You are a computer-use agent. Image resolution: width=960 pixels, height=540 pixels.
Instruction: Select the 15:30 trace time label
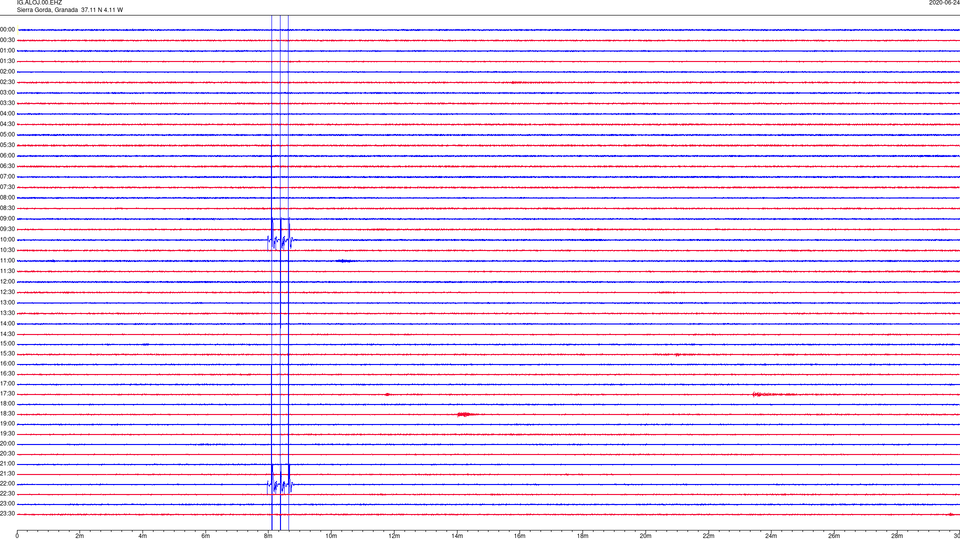tap(8, 354)
